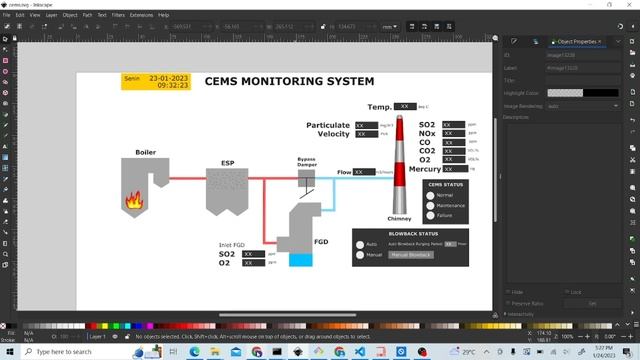Select the Pencil freehand tool

pos(5,125)
